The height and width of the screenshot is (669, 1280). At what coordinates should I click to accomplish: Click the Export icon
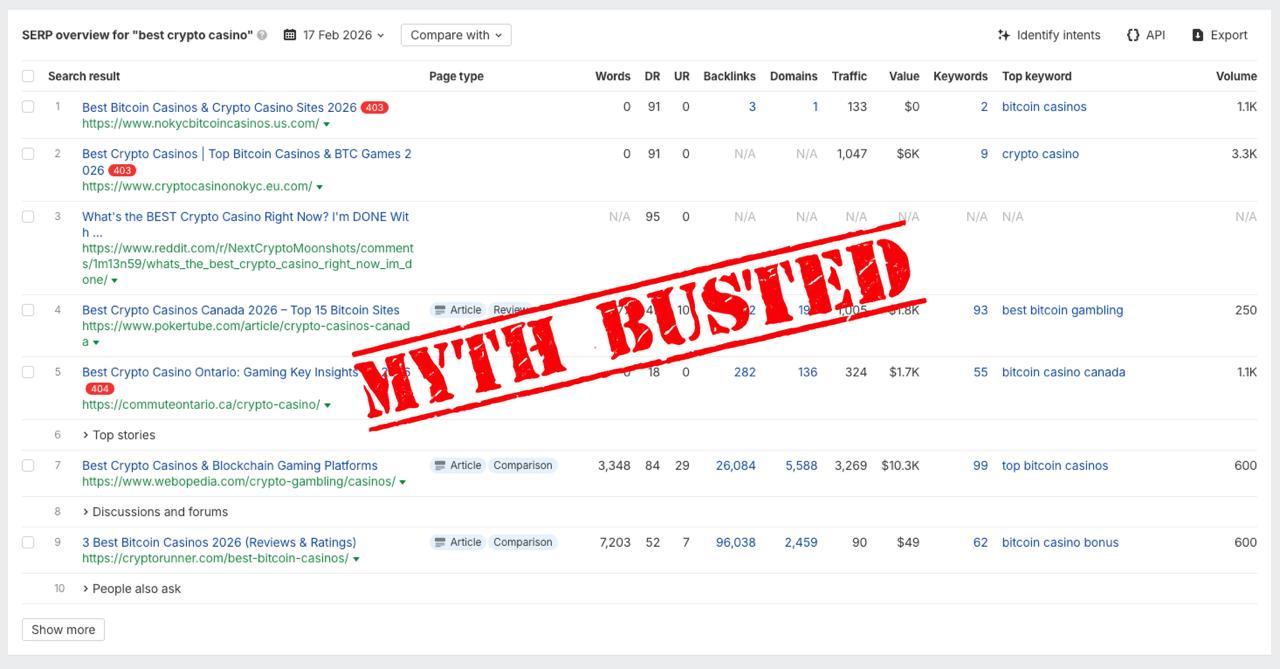click(1197, 35)
